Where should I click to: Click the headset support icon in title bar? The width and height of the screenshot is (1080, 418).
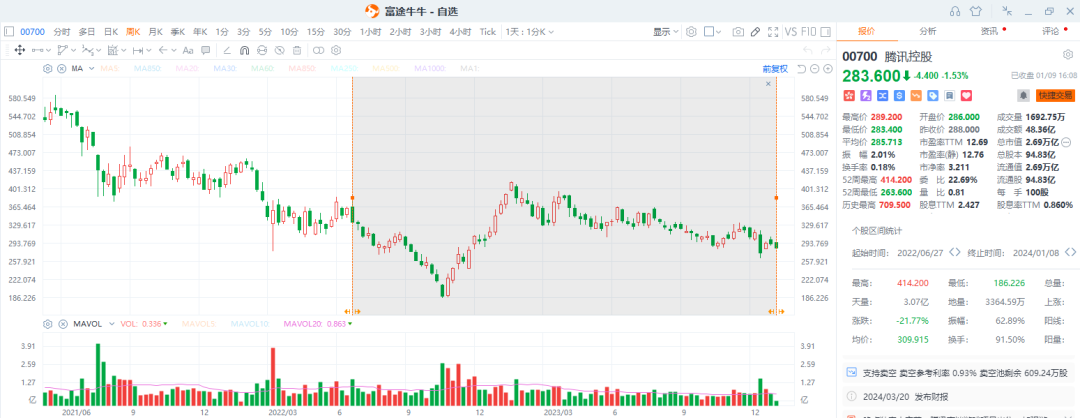955,10
